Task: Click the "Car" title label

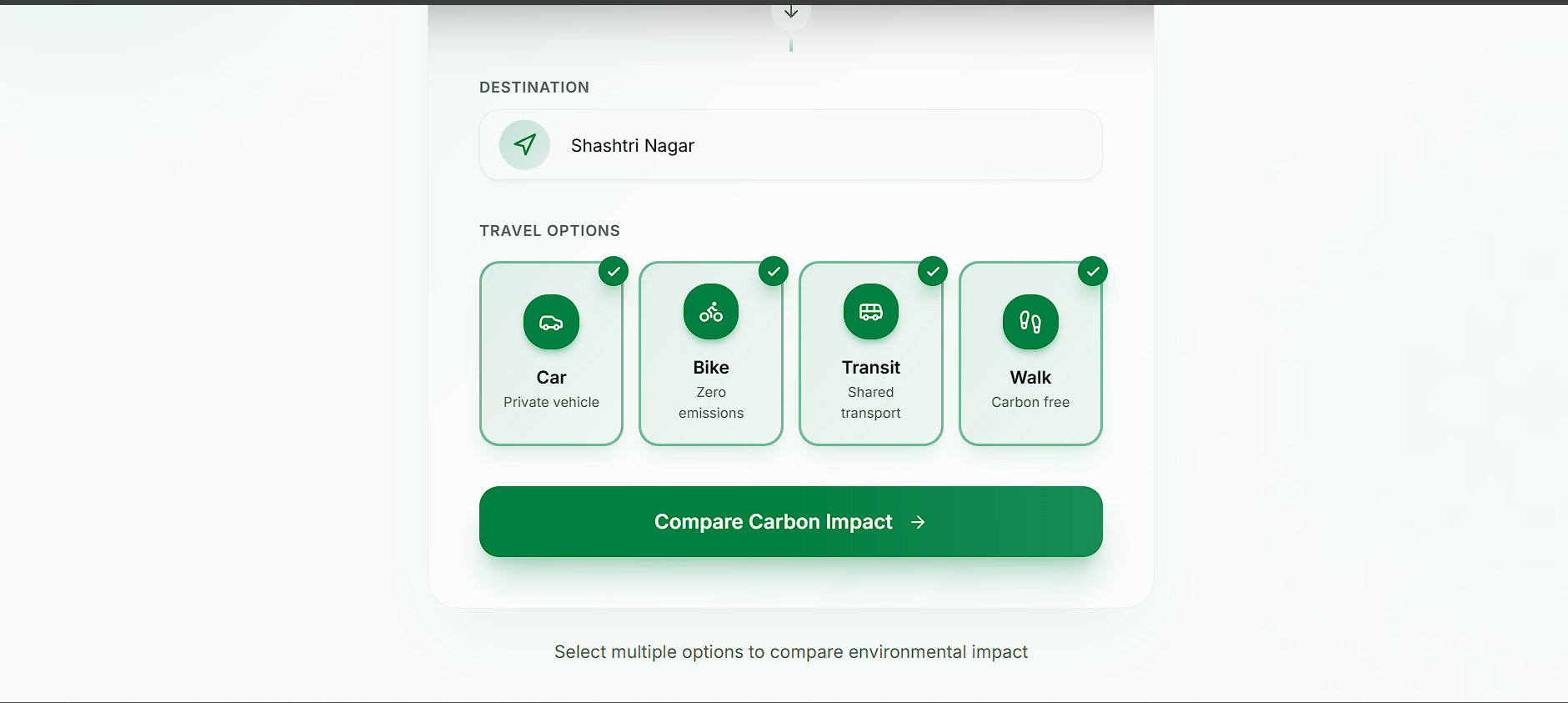Action: click(551, 378)
